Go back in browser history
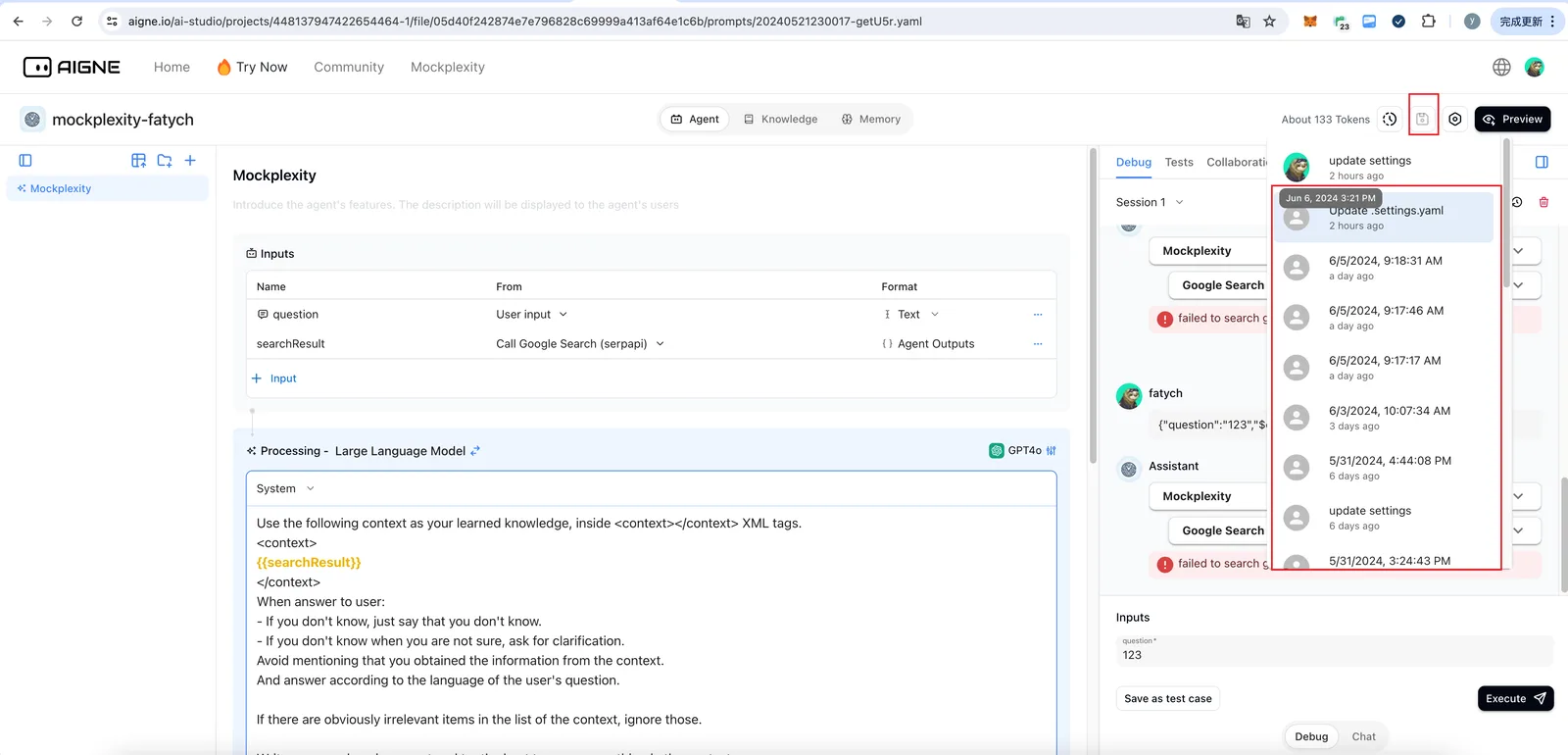The height and width of the screenshot is (755, 1568). pyautogui.click(x=18, y=21)
